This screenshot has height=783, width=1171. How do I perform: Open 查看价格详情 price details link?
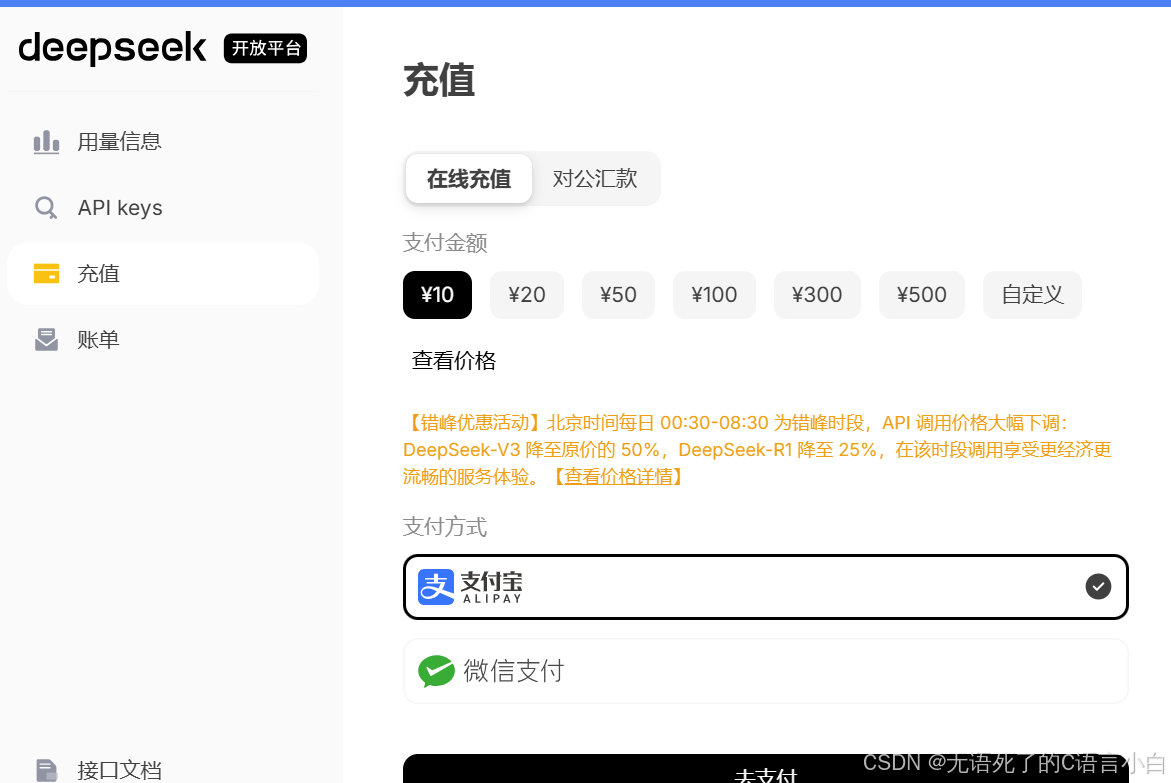pyautogui.click(x=619, y=476)
